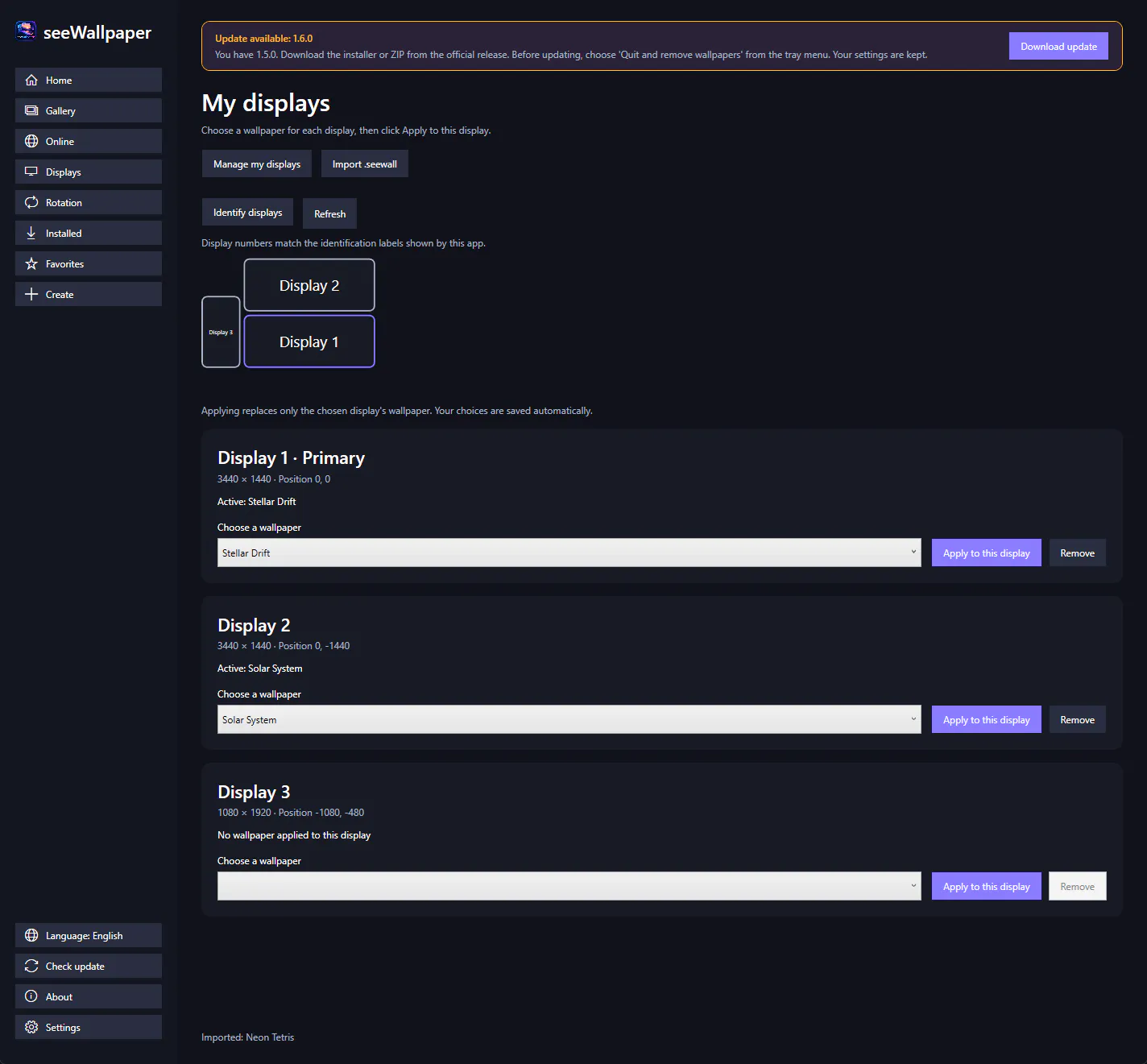Click Download update button
The image size is (1147, 1064).
click(x=1058, y=46)
